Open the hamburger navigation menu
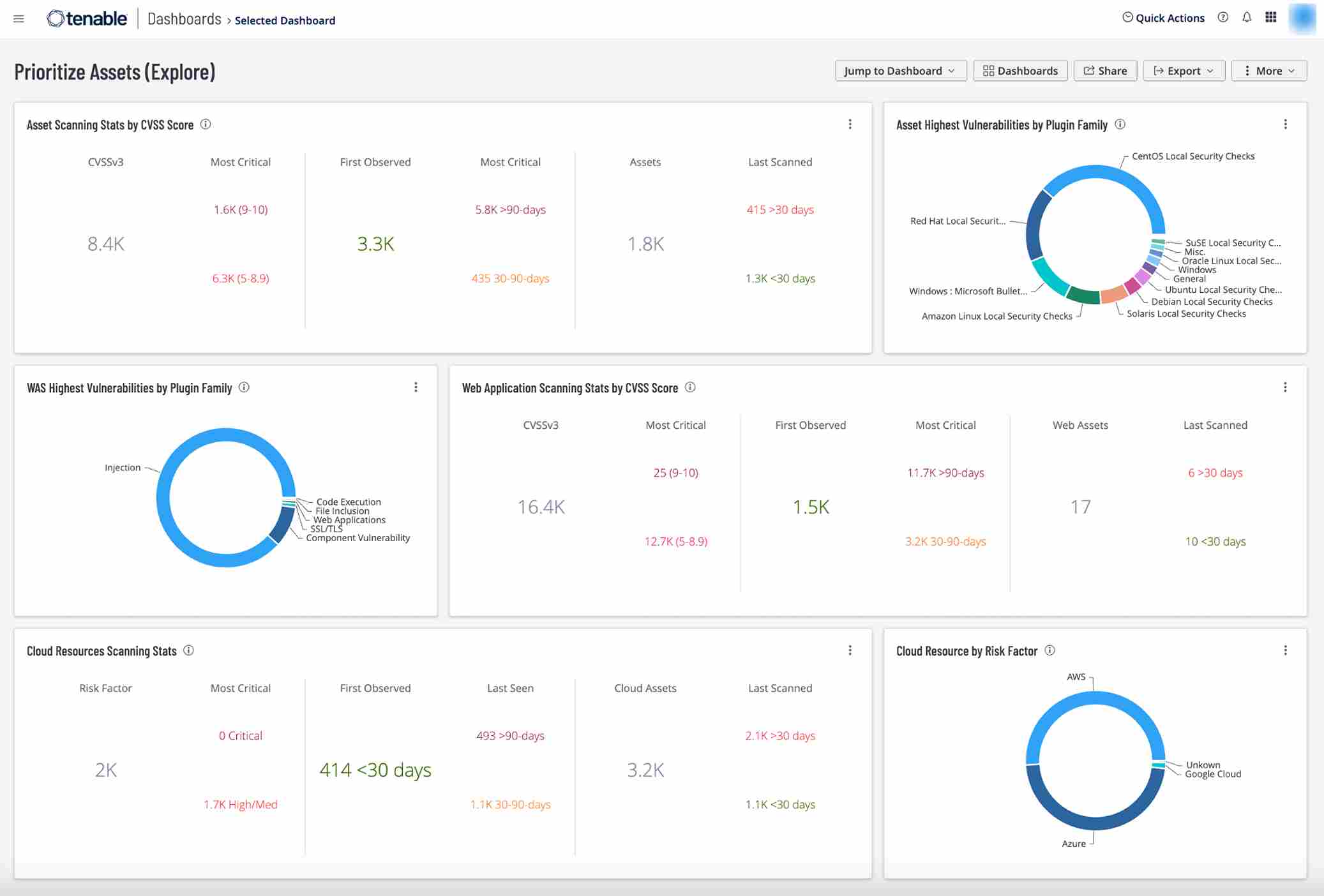 (19, 19)
